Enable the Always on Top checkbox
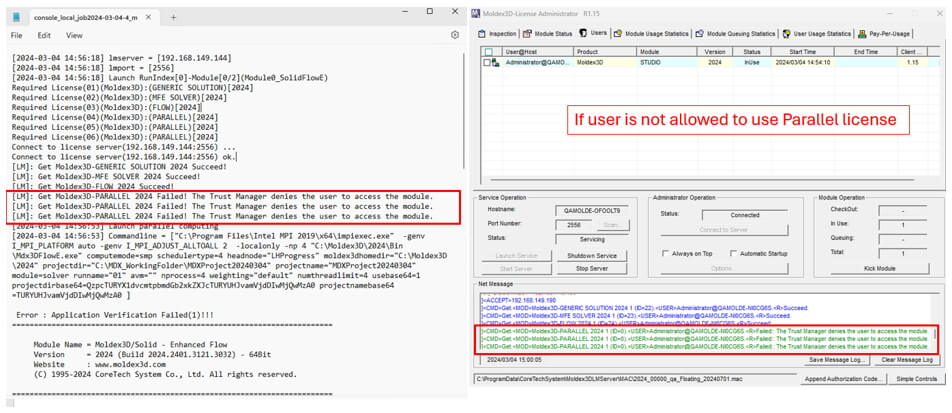This screenshot has height=413, width=952. (x=666, y=253)
